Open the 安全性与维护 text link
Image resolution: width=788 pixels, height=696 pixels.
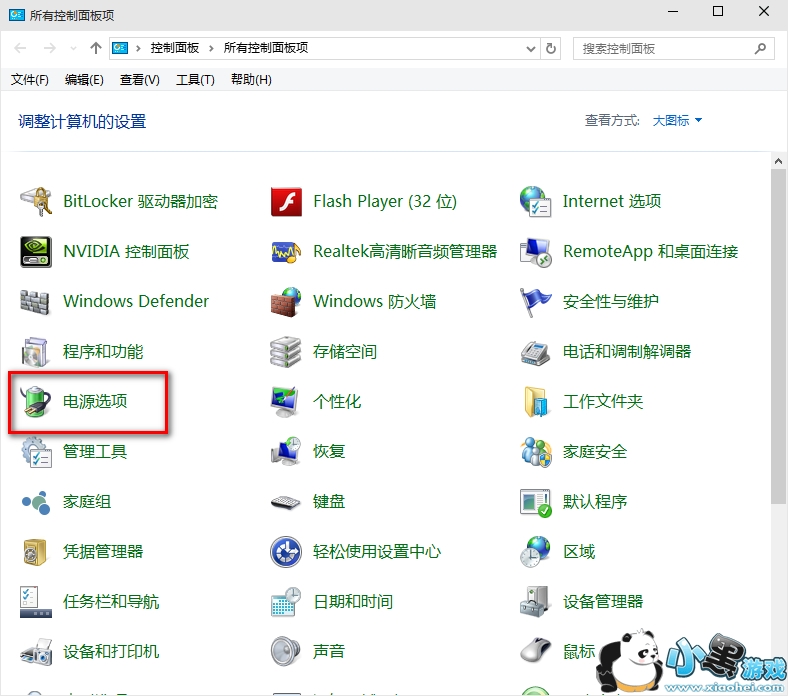611,302
